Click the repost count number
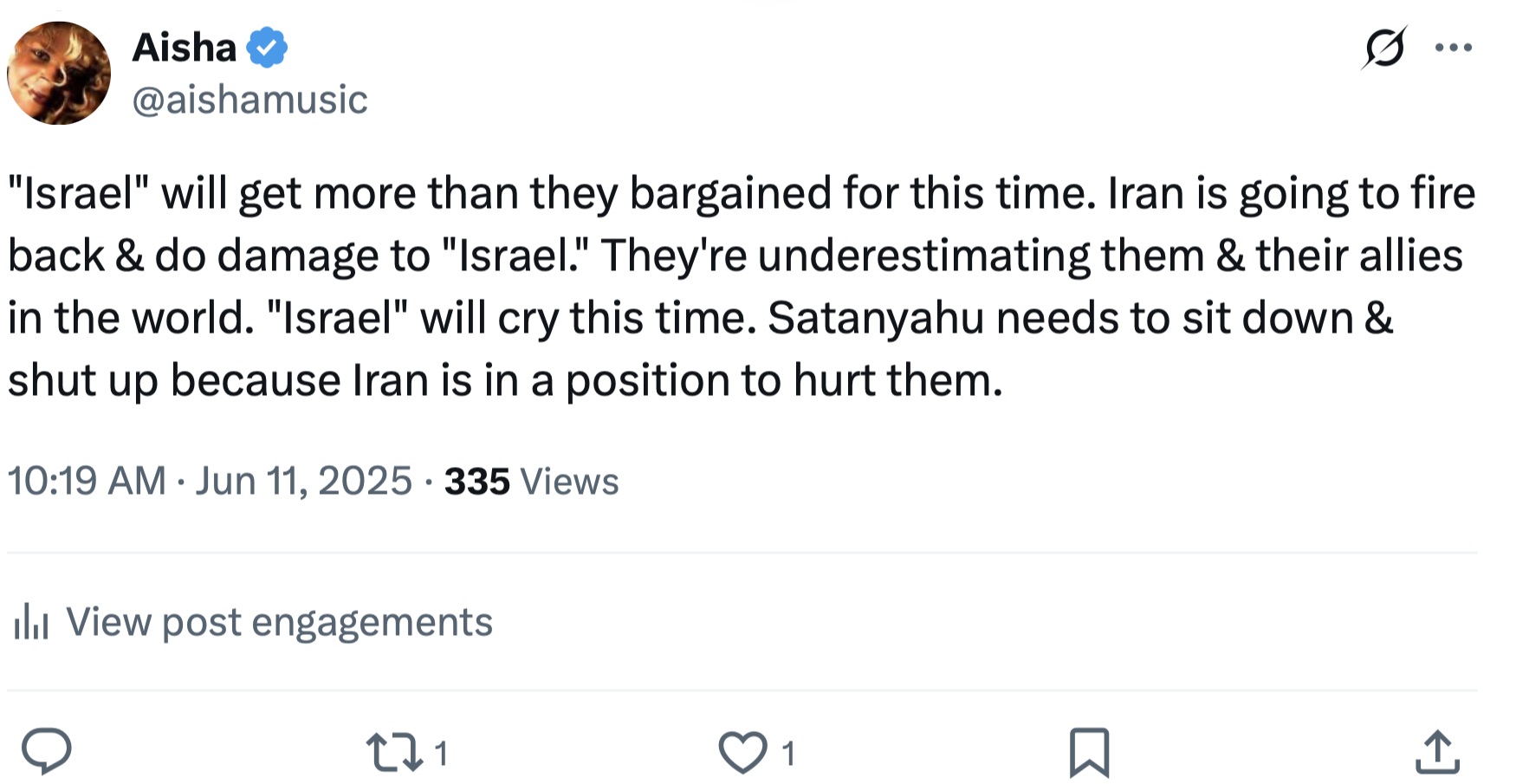 [441, 754]
